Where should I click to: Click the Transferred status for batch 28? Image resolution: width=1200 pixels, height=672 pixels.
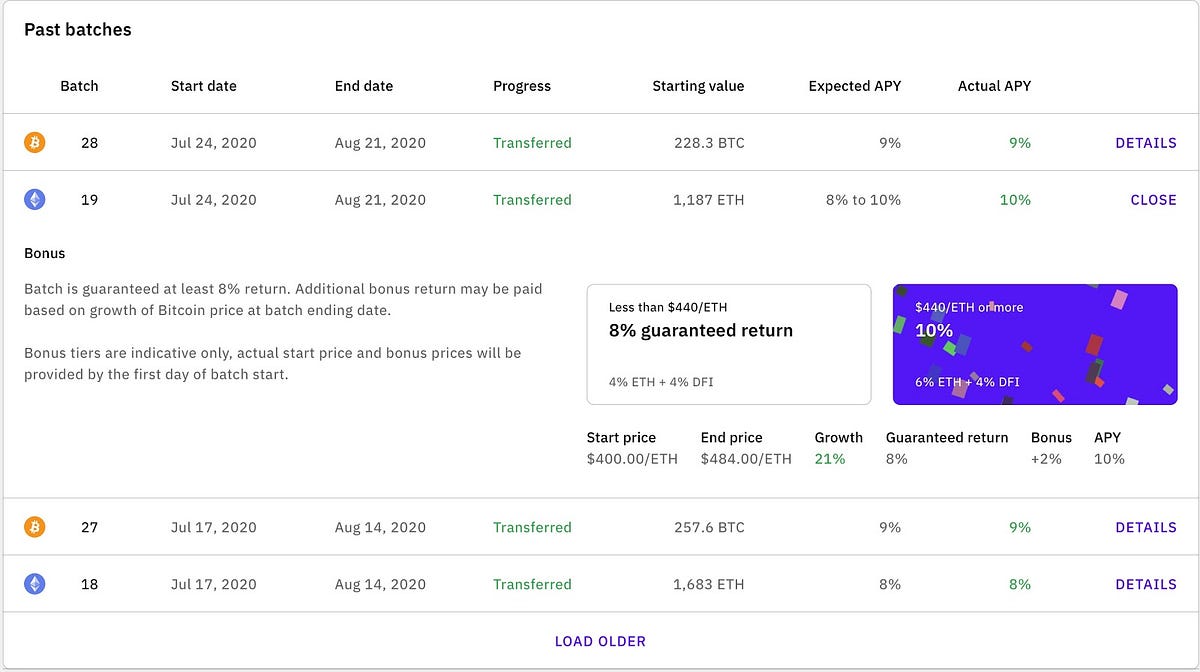click(x=532, y=142)
